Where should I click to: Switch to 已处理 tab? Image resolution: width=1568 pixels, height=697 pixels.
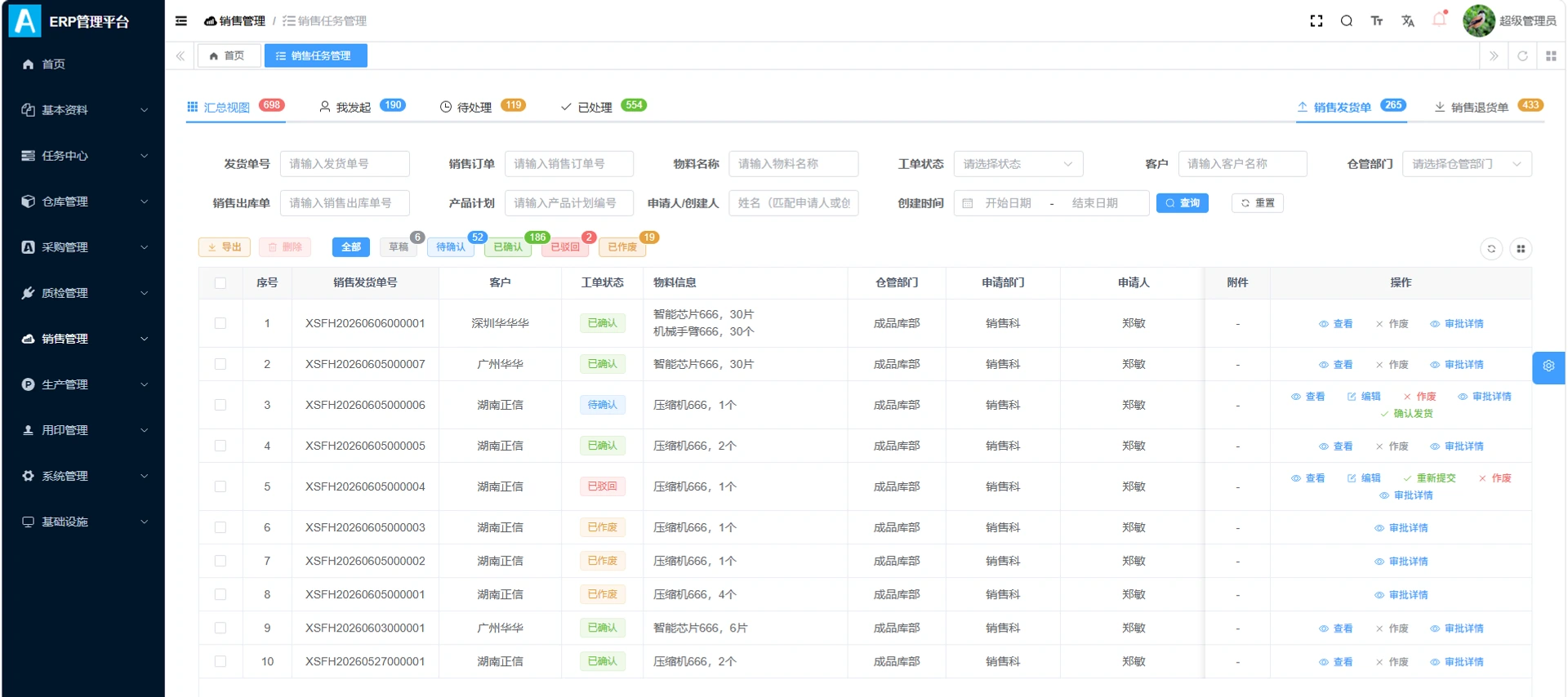[x=603, y=107]
